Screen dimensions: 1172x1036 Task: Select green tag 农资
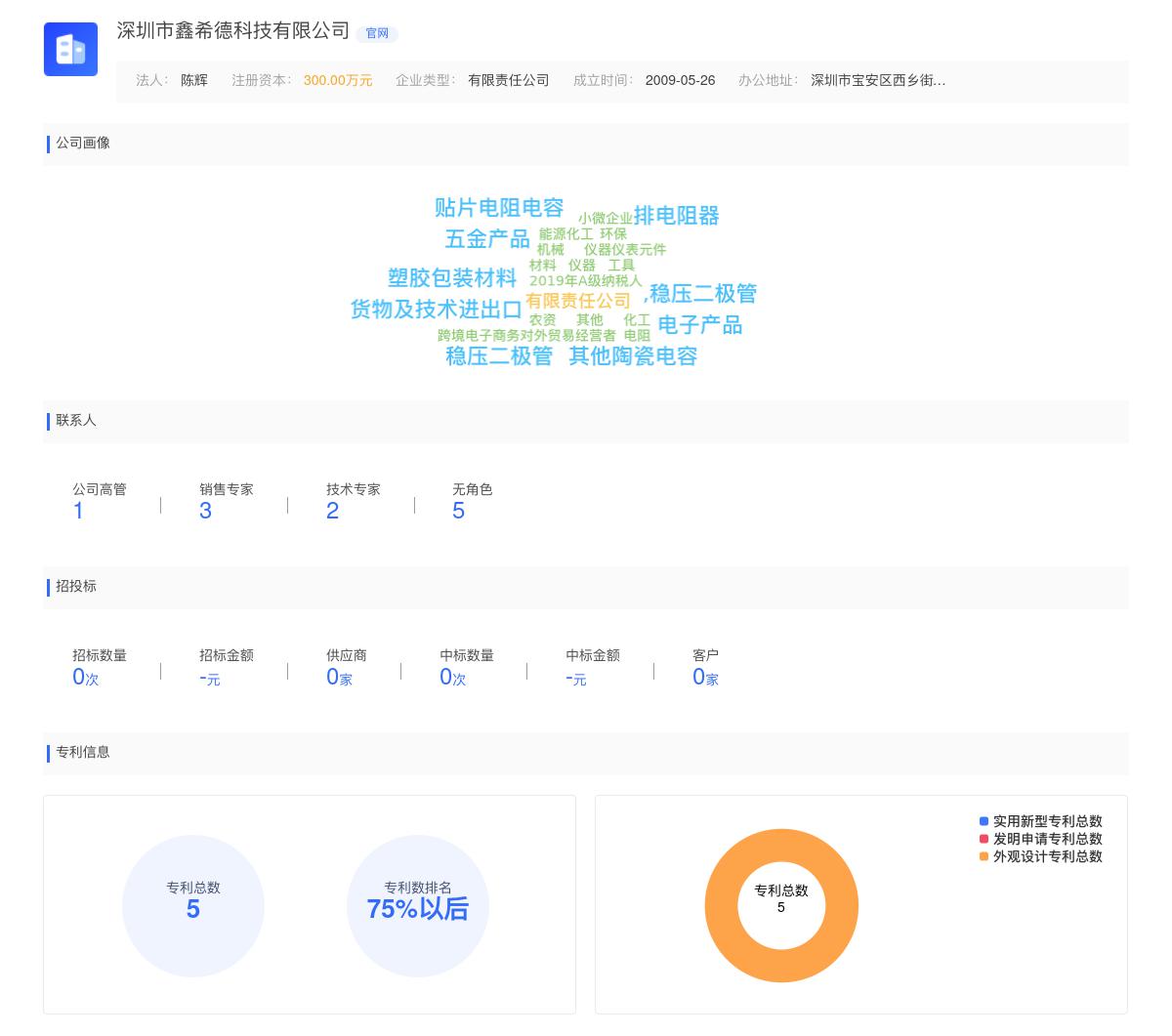pos(543,320)
